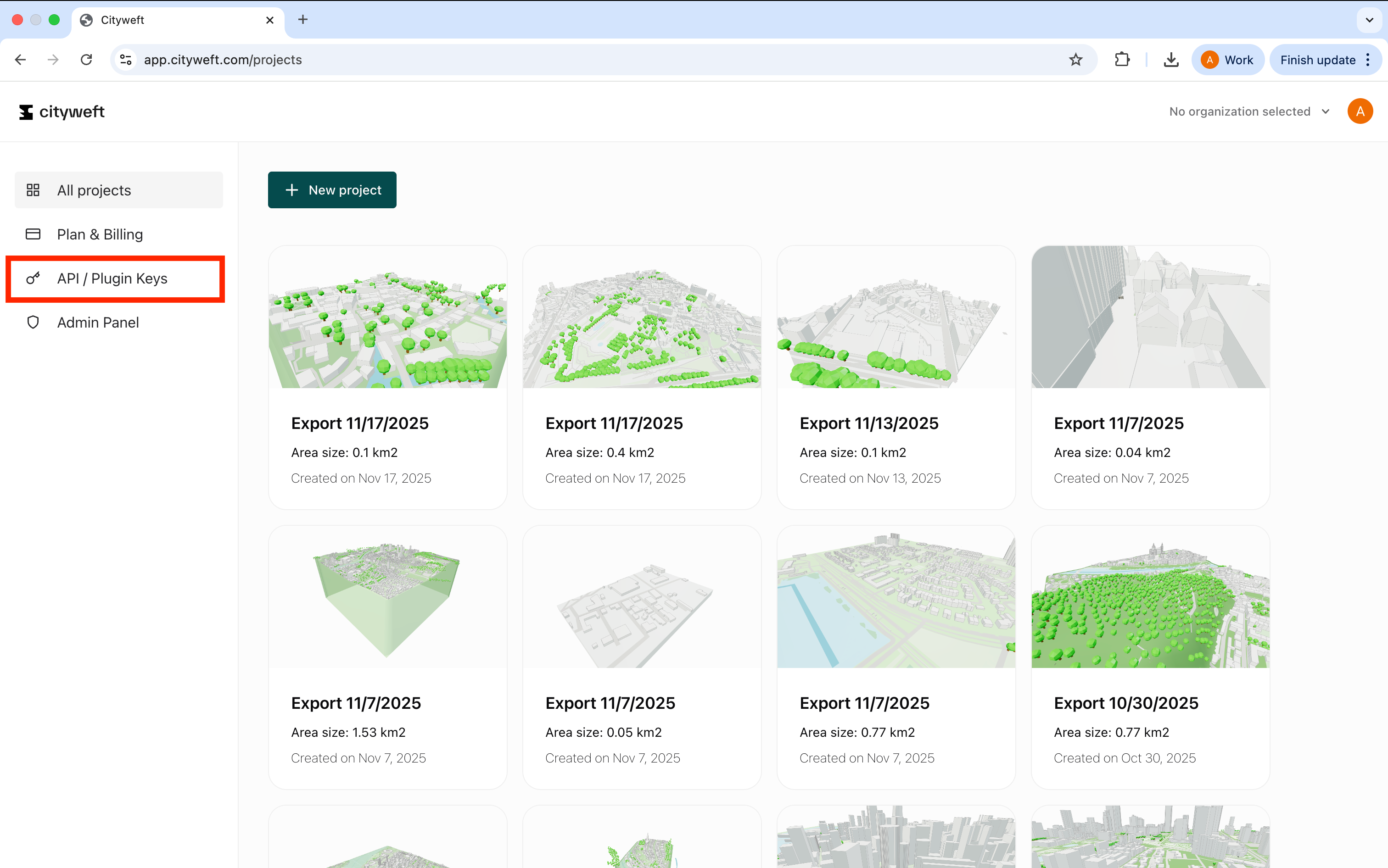
Task: Click the cityweft logo icon
Action: 26,112
